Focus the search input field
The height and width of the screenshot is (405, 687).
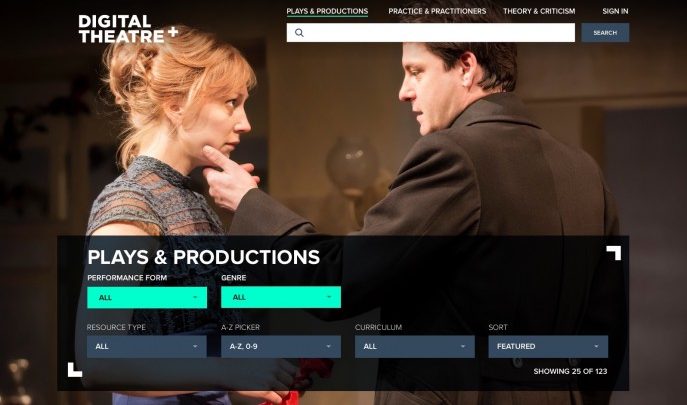pyautogui.click(x=431, y=32)
